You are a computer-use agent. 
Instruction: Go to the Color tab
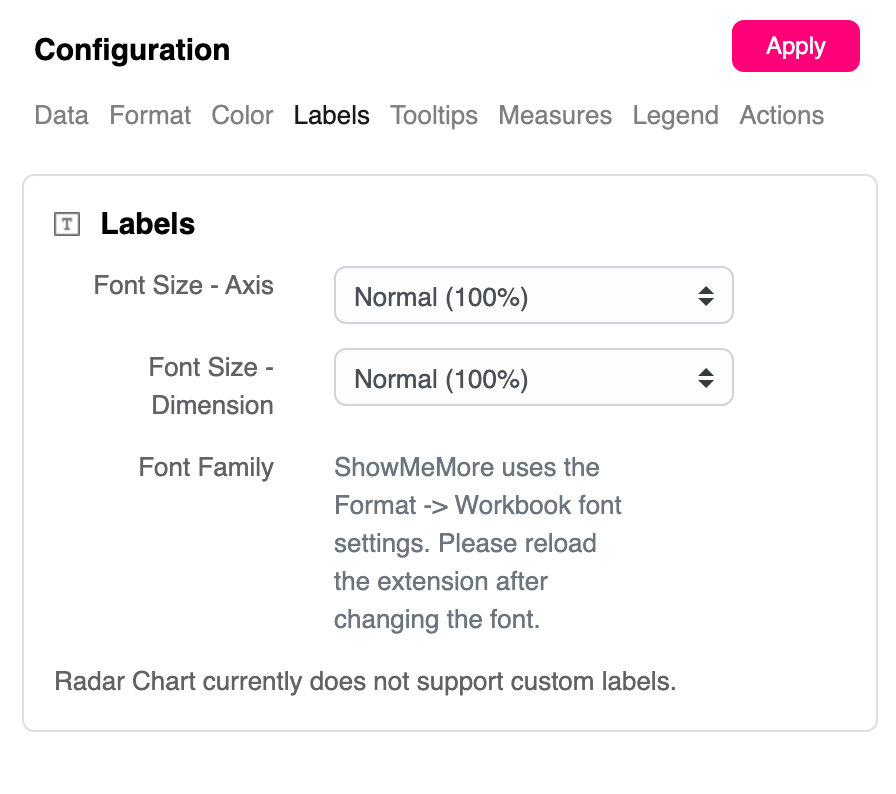[x=242, y=116]
